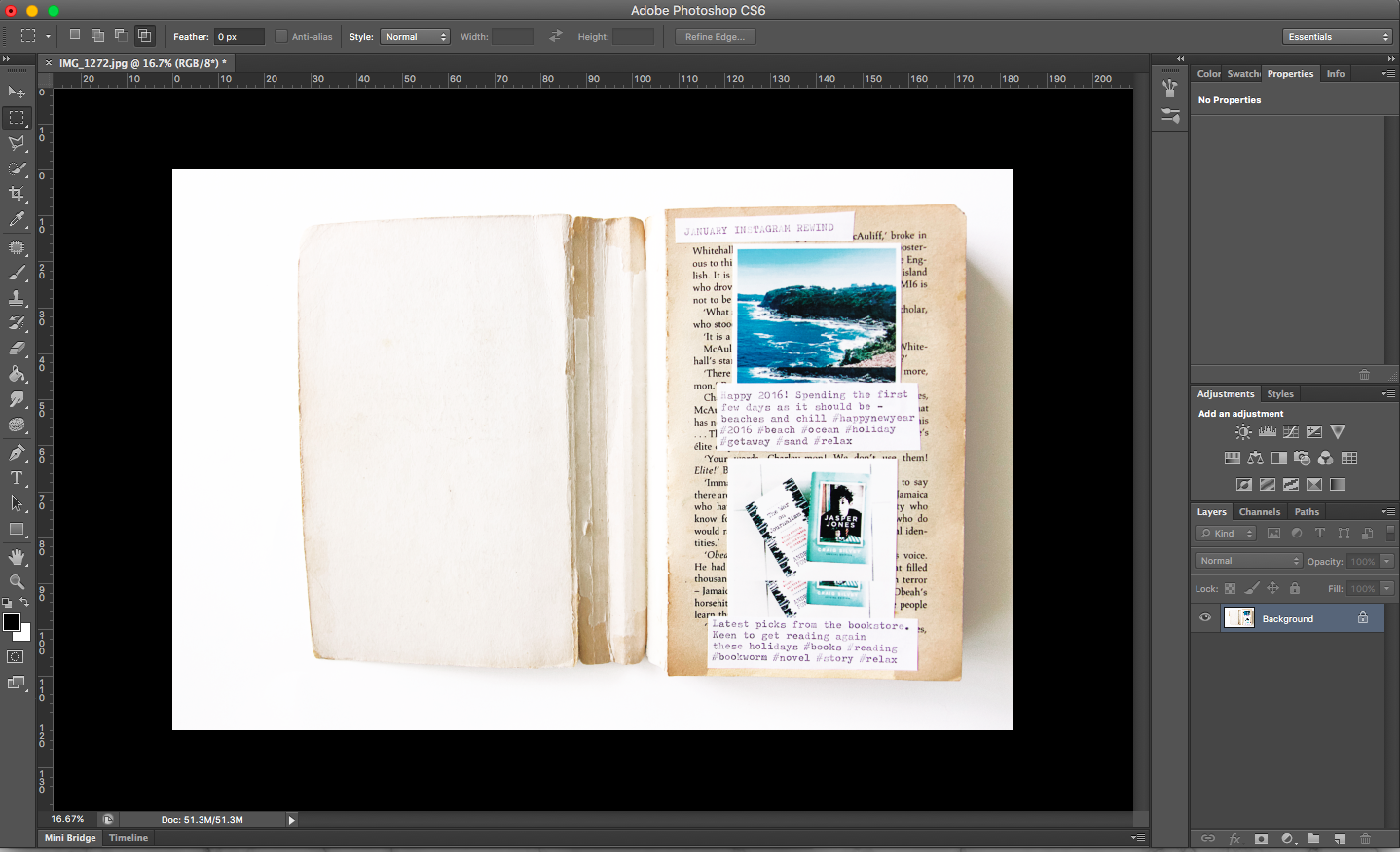This screenshot has height=852, width=1400.
Task: Open the Essentials workspace dropdown
Action: point(1338,37)
